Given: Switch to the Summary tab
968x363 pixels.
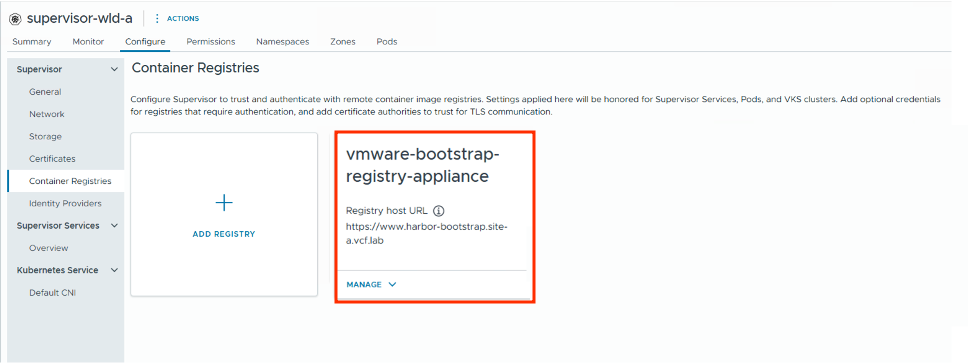Looking at the screenshot, I should (31, 42).
